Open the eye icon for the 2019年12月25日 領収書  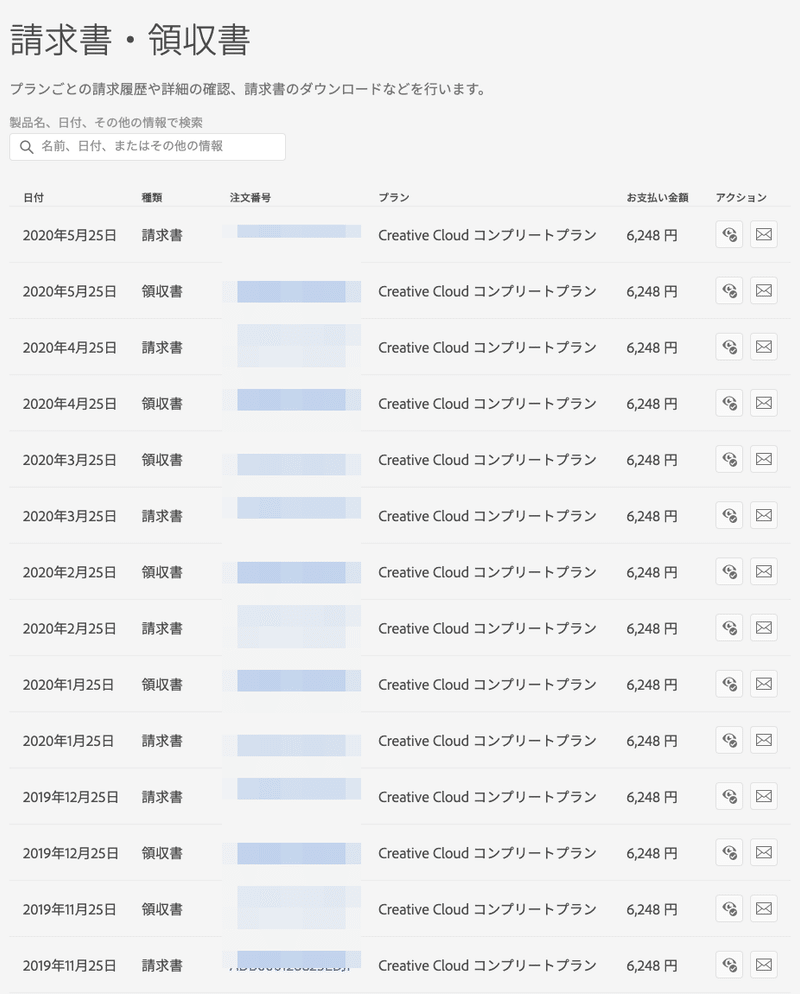(x=728, y=852)
